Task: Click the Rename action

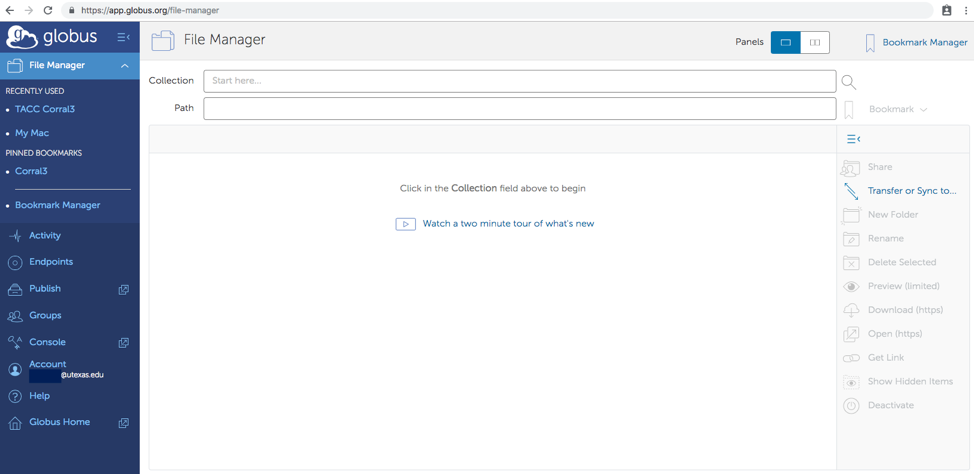Action: pyautogui.click(x=886, y=239)
